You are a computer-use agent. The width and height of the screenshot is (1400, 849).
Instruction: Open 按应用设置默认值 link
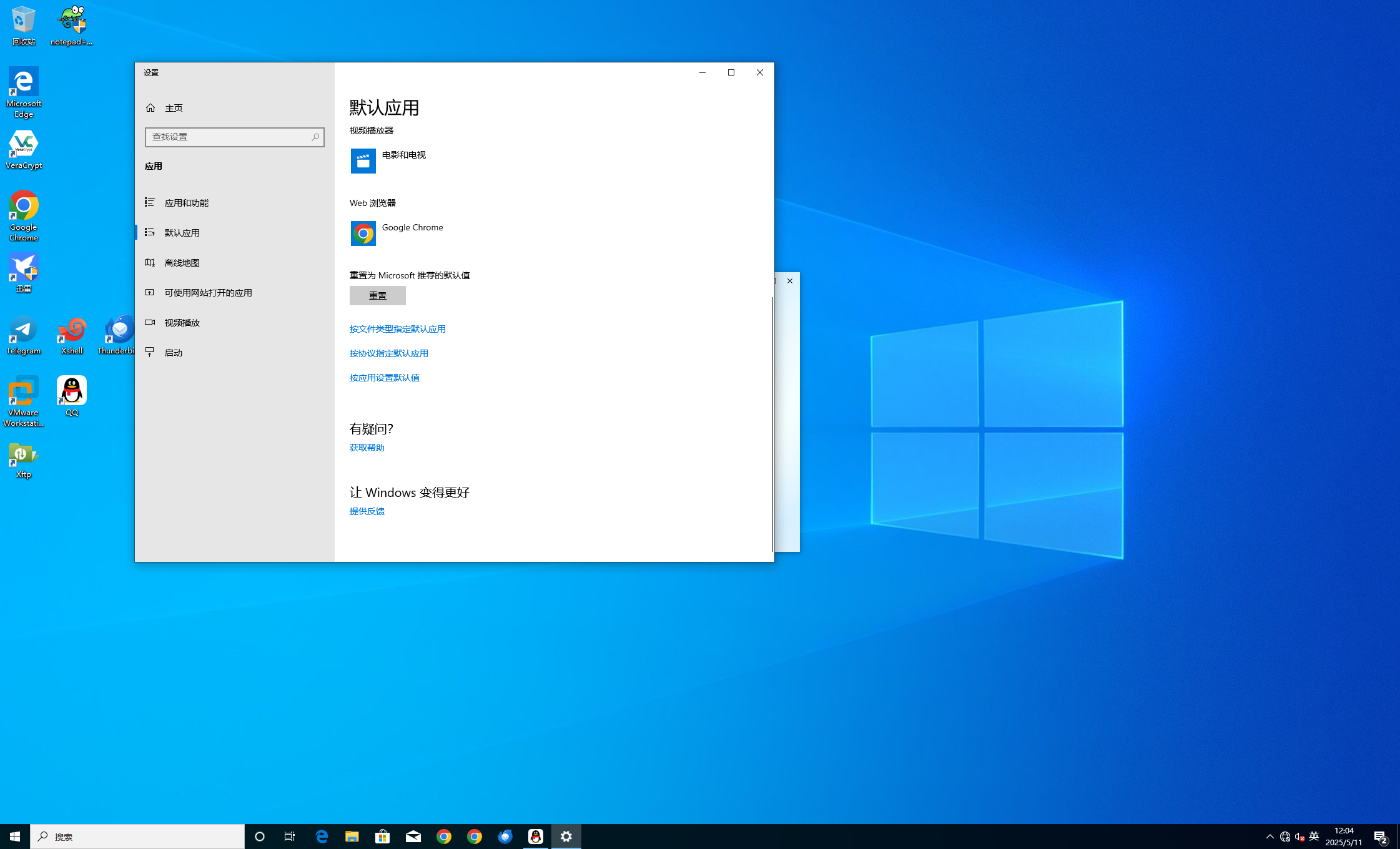pyautogui.click(x=385, y=378)
